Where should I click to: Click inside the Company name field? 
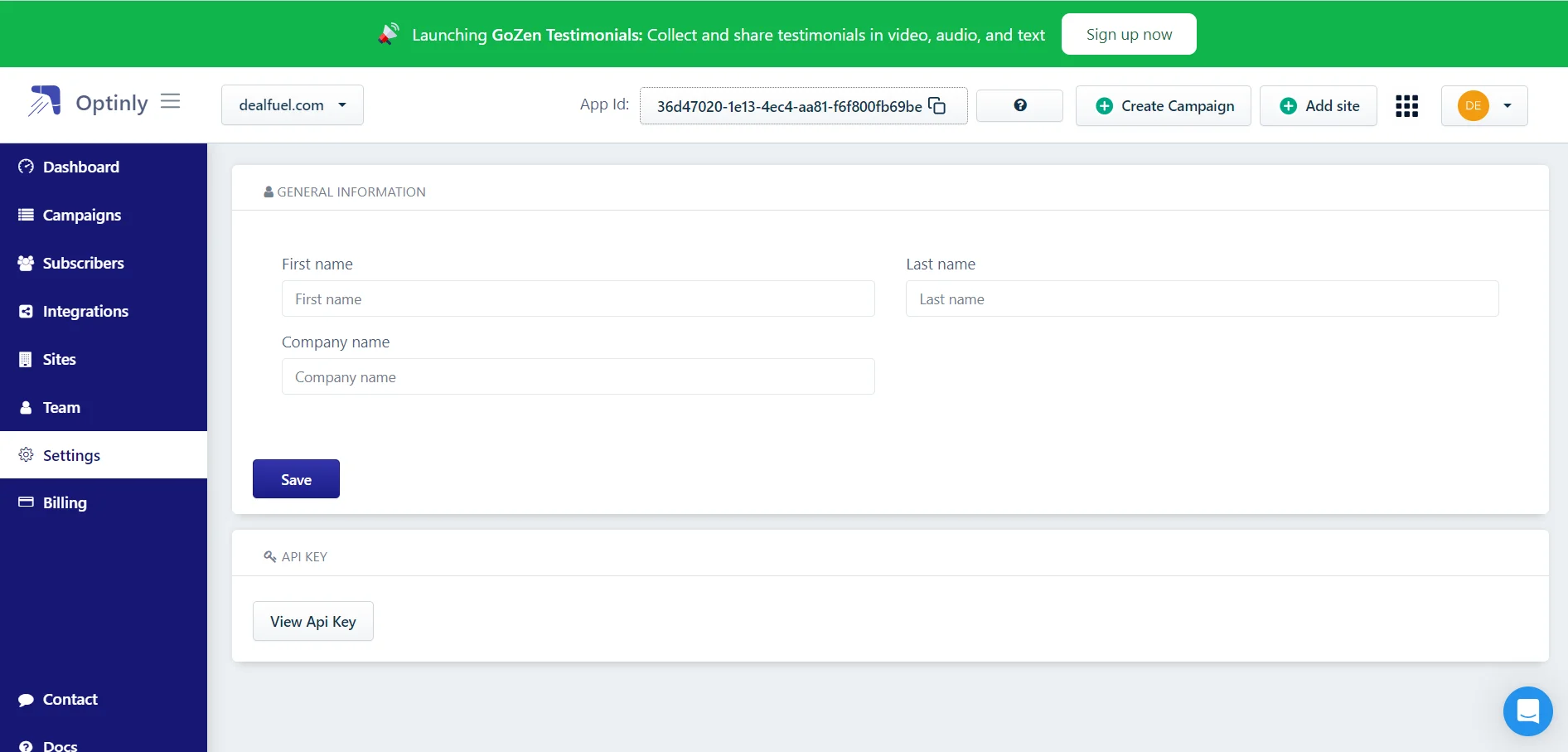pyautogui.click(x=578, y=376)
